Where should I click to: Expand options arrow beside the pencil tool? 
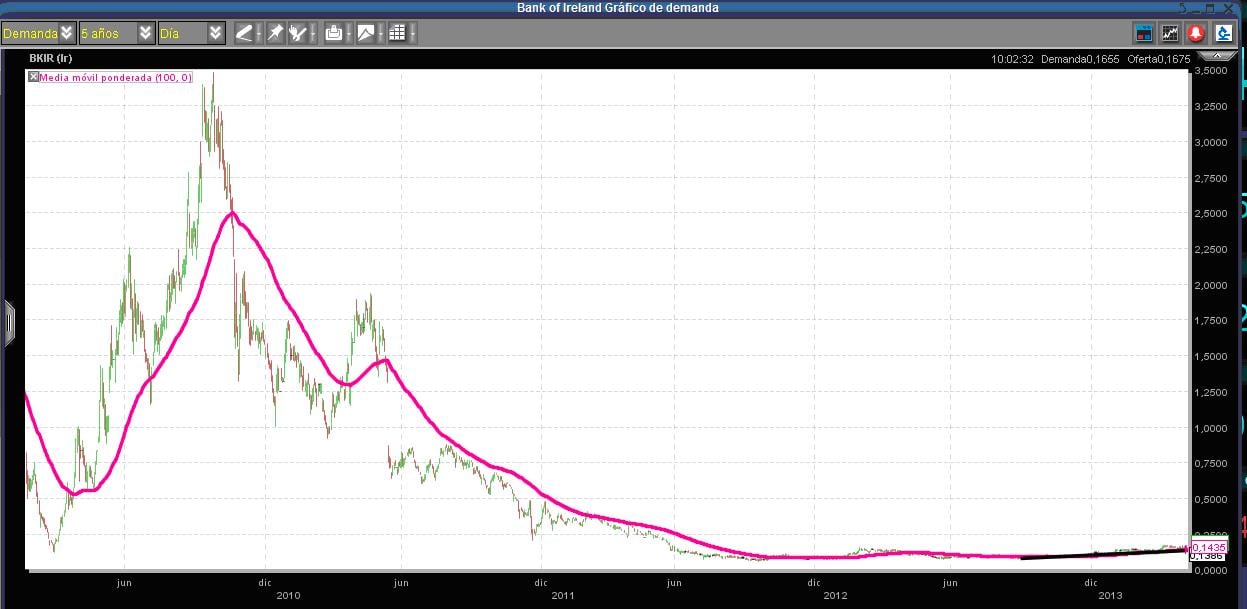[x=258, y=33]
